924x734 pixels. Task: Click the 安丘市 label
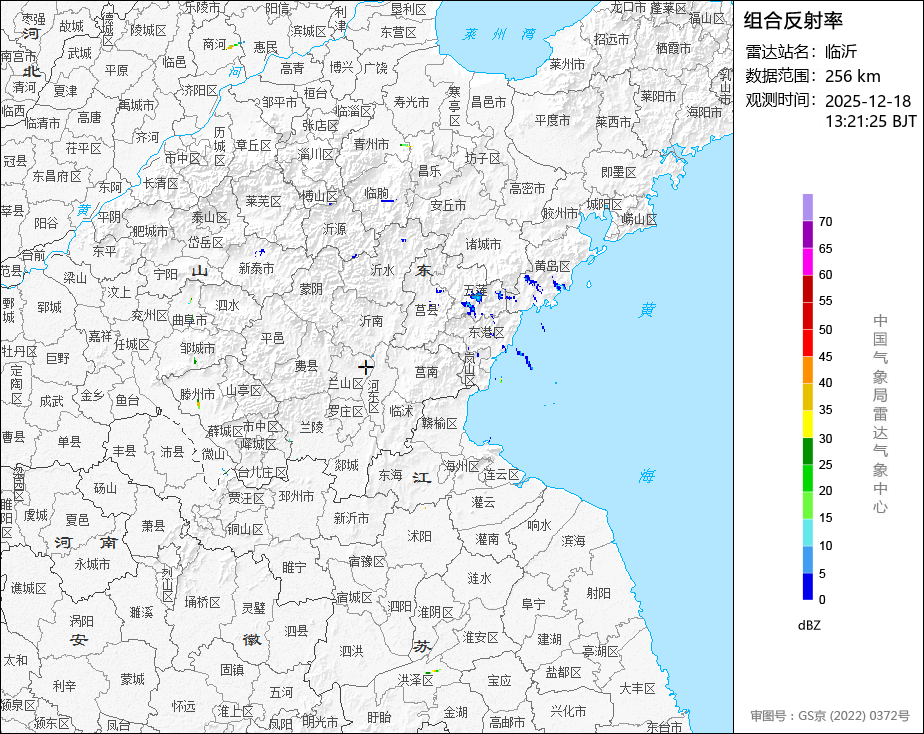pyautogui.click(x=448, y=205)
